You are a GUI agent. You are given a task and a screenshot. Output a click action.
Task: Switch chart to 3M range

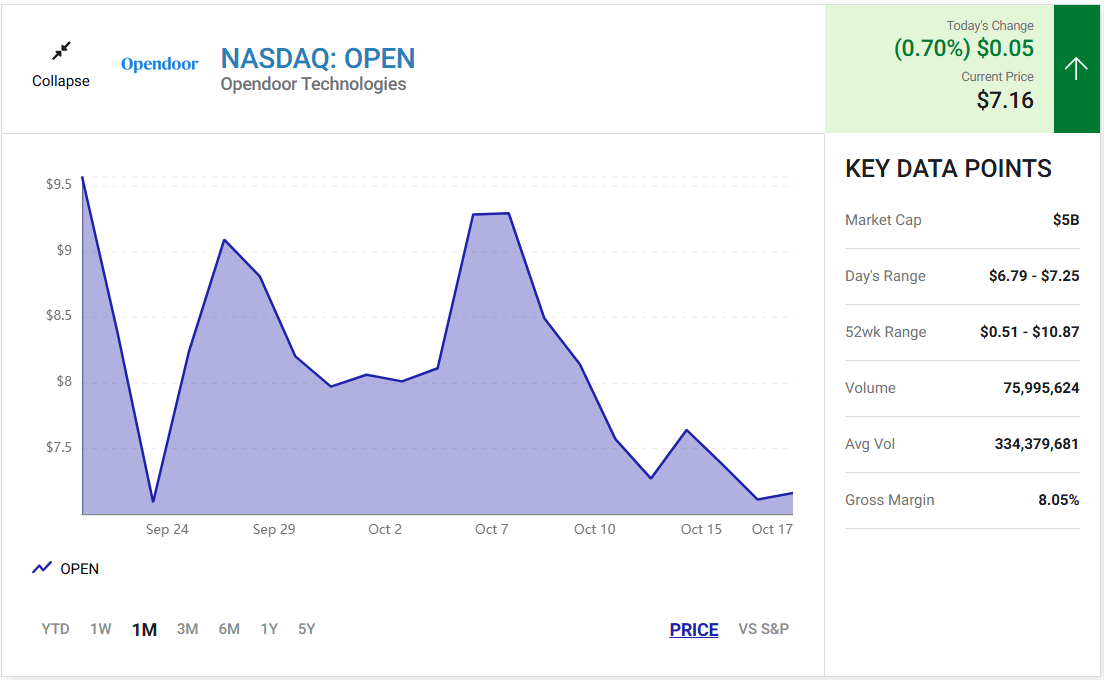(x=187, y=629)
